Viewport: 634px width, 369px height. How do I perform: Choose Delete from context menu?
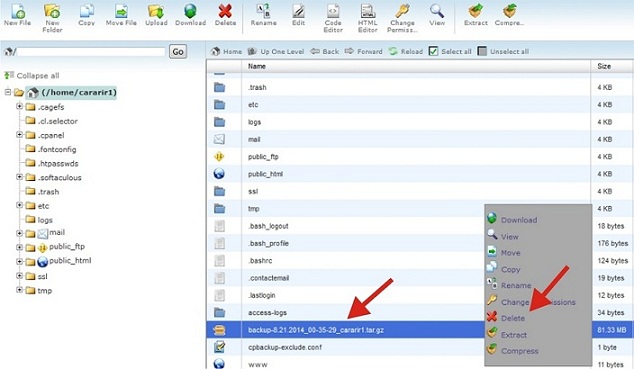coord(513,318)
